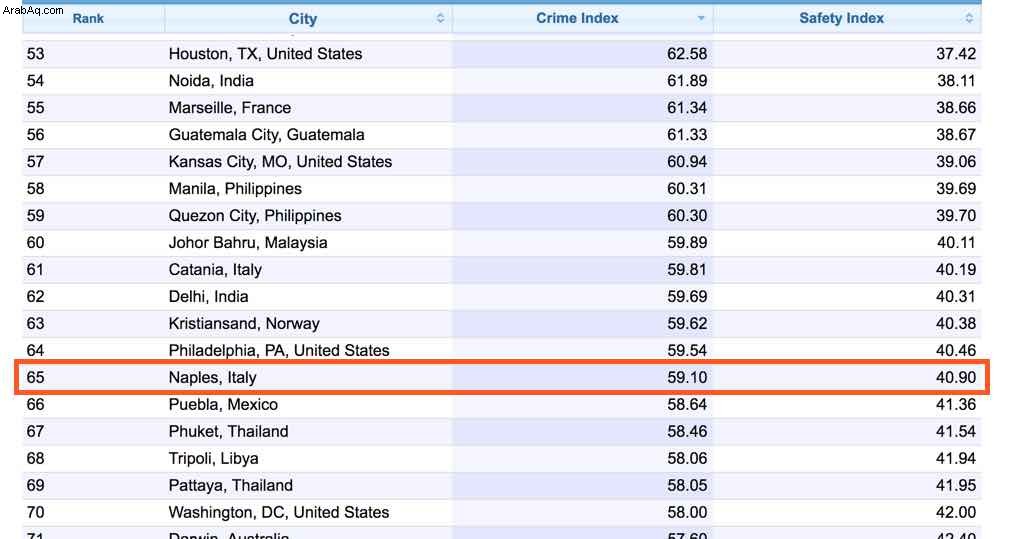Toggle City column sort arrows icon
The width and height of the screenshot is (1031, 539).
tap(441, 18)
